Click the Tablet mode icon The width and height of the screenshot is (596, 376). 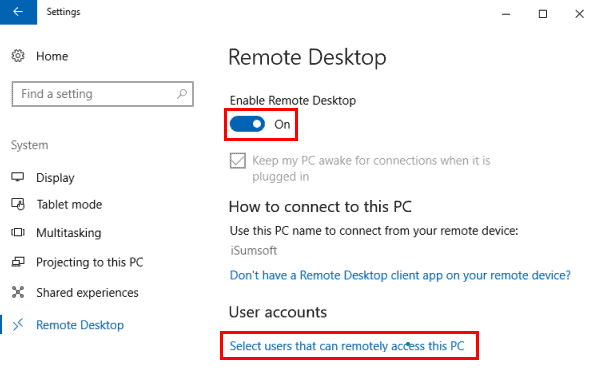18,204
